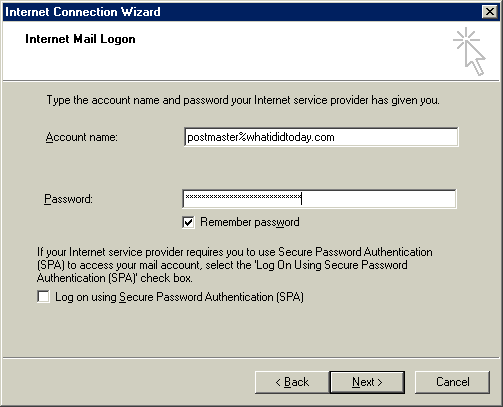Click the empty area of the Password field
This screenshot has width=503, height=407.
(378, 199)
